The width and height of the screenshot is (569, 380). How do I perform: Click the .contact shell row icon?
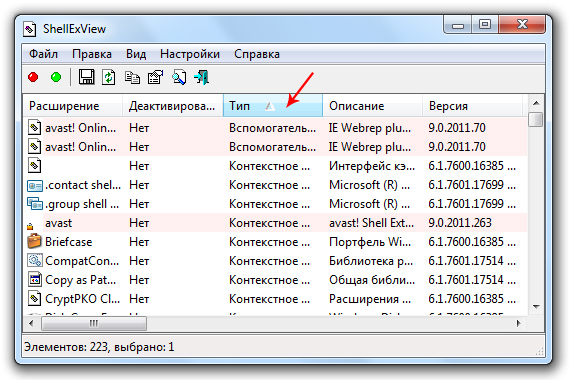(x=35, y=185)
